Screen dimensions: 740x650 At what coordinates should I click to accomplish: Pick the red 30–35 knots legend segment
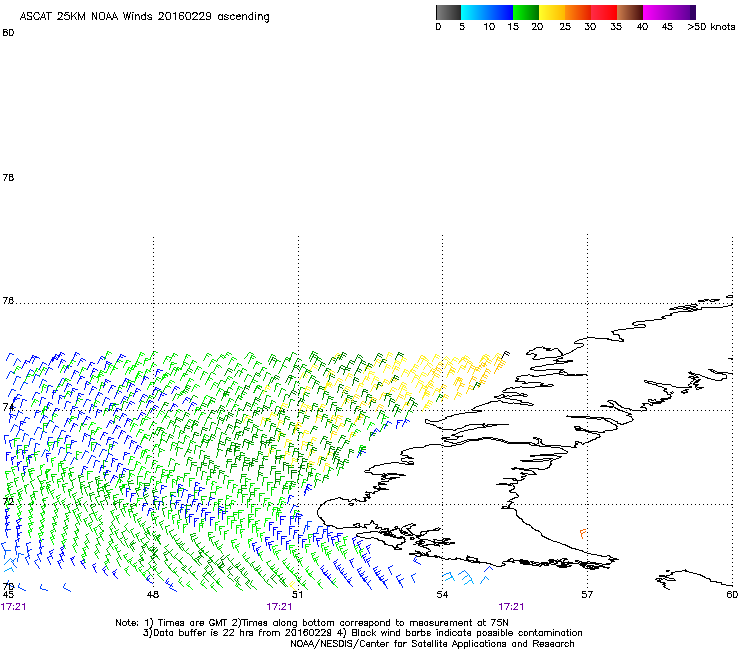[604, 12]
